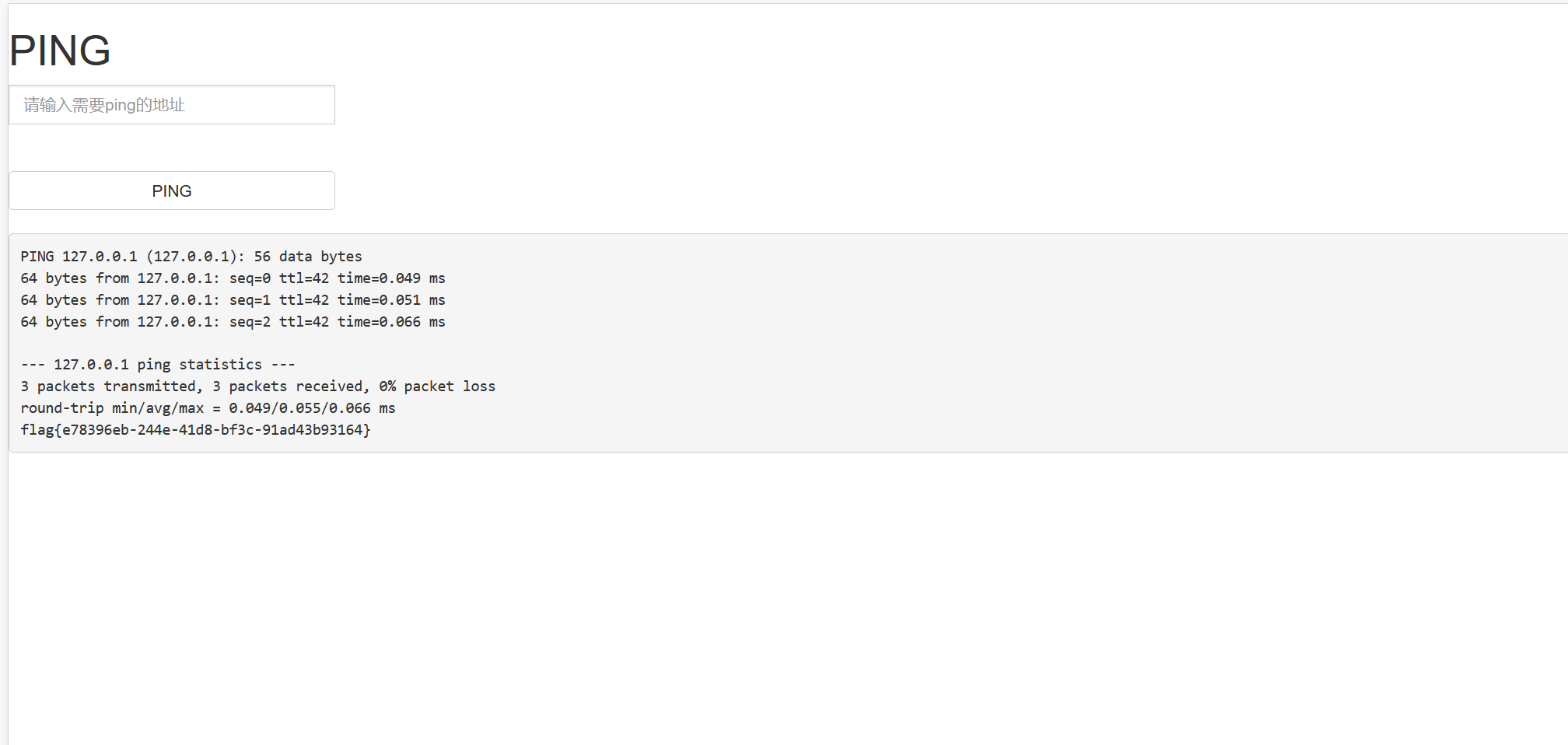Click the PING submit button
This screenshot has width=1568, height=745.
pos(172,191)
